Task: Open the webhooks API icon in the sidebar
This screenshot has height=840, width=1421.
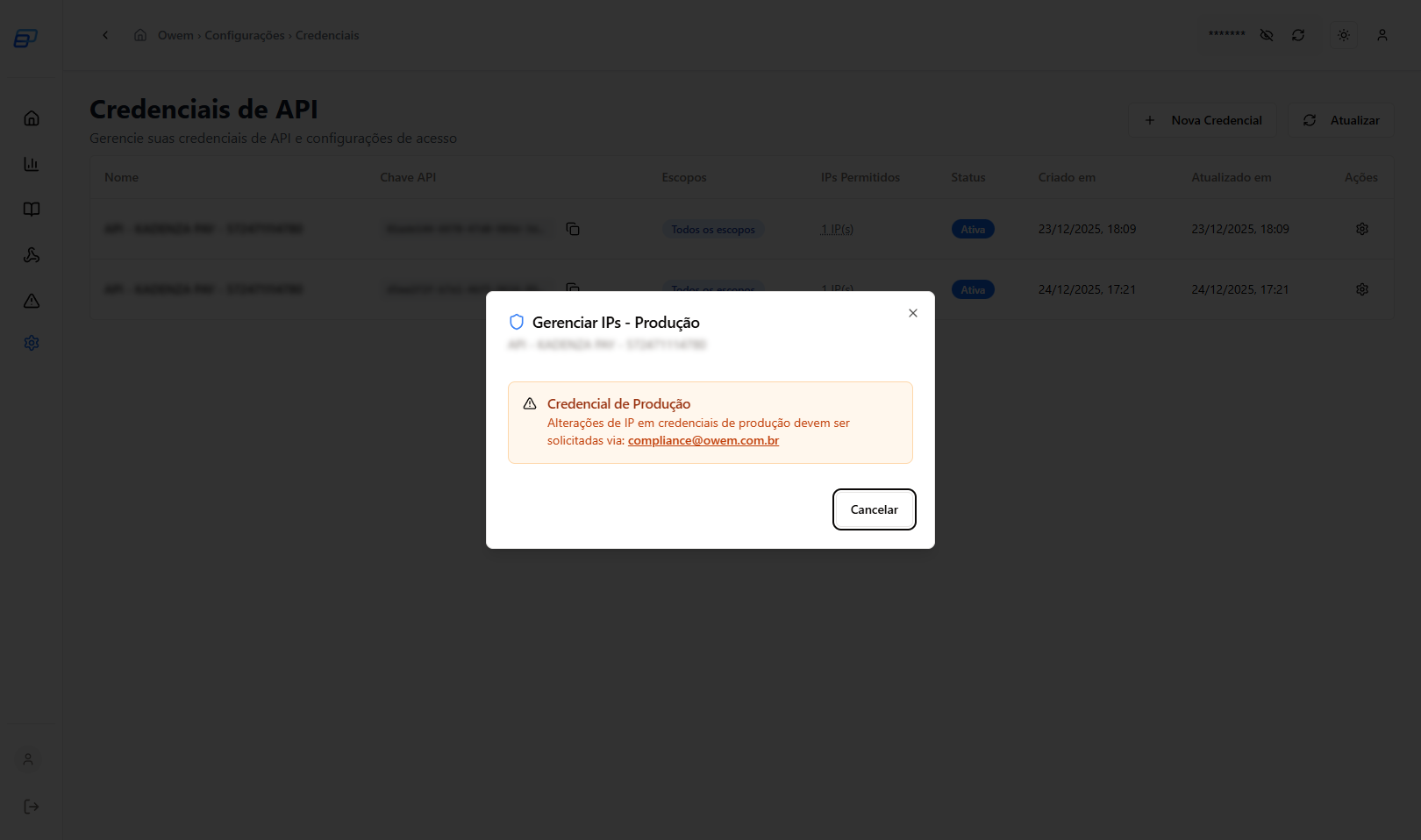Action: click(32, 255)
